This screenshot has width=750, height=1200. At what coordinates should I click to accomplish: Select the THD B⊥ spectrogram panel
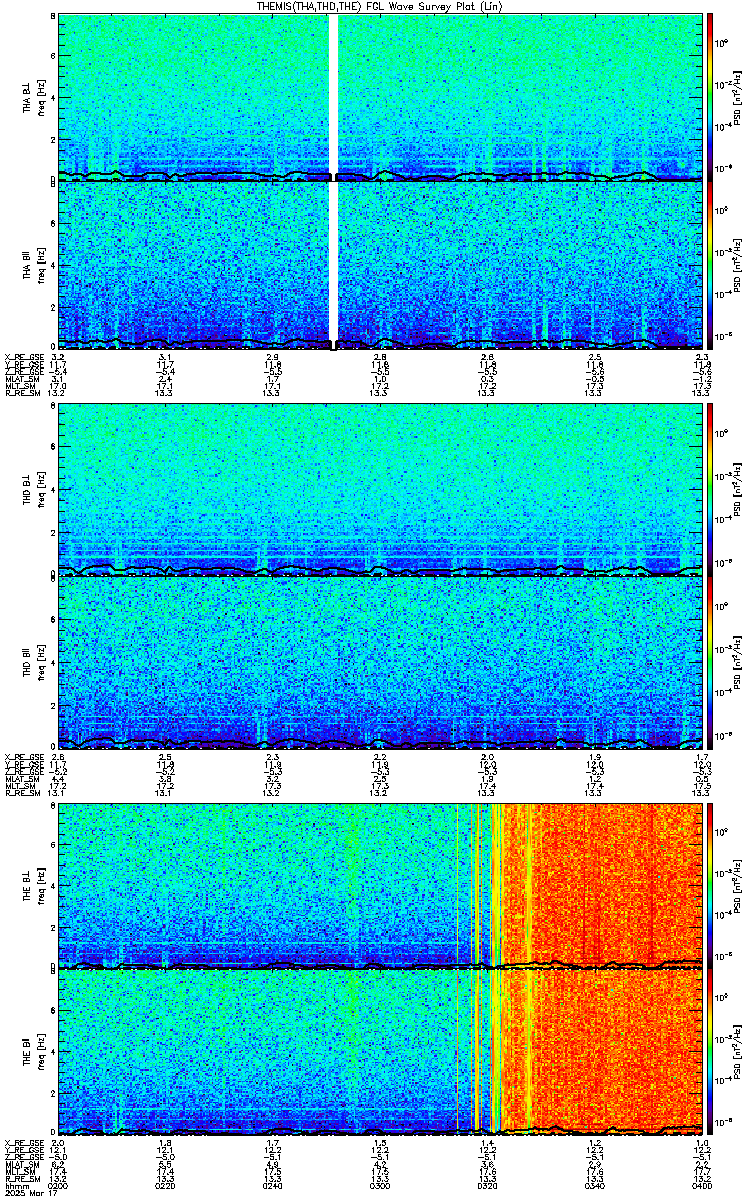[x=379, y=490]
